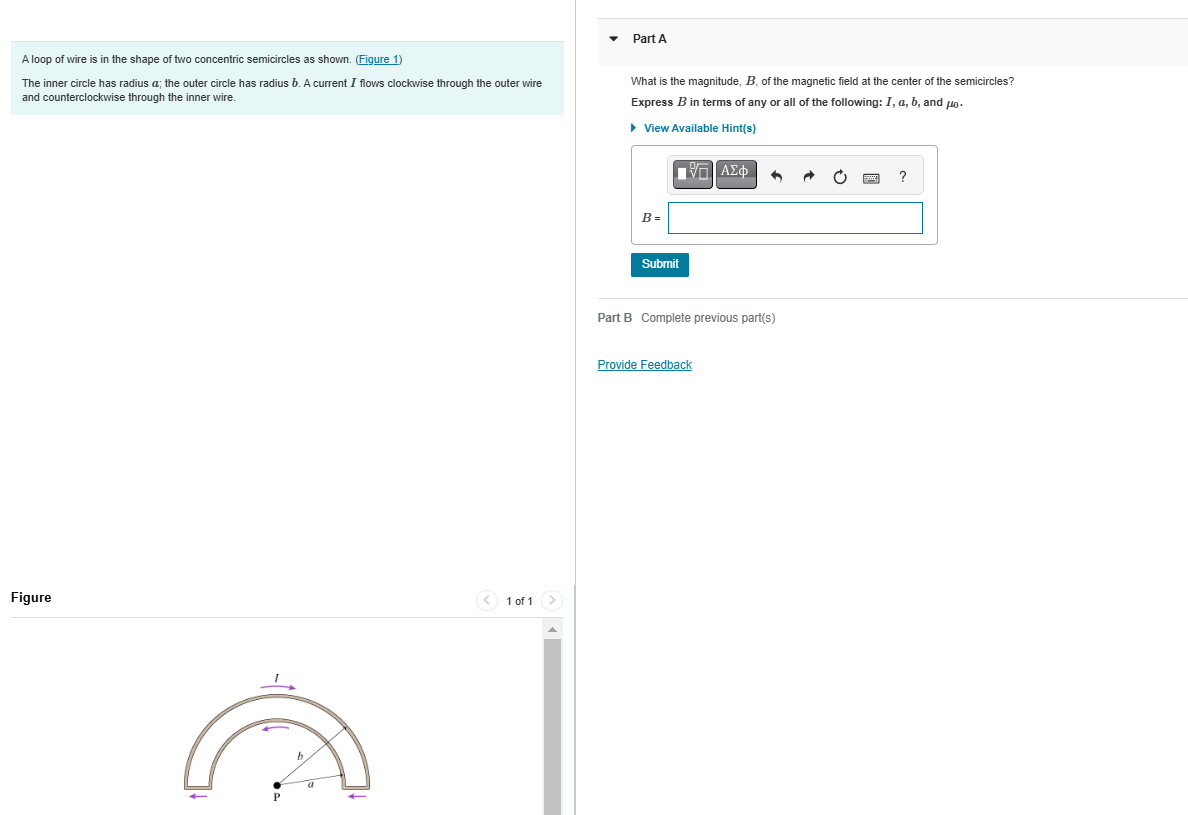
Task: Select the Part B section header
Action: click(x=613, y=317)
